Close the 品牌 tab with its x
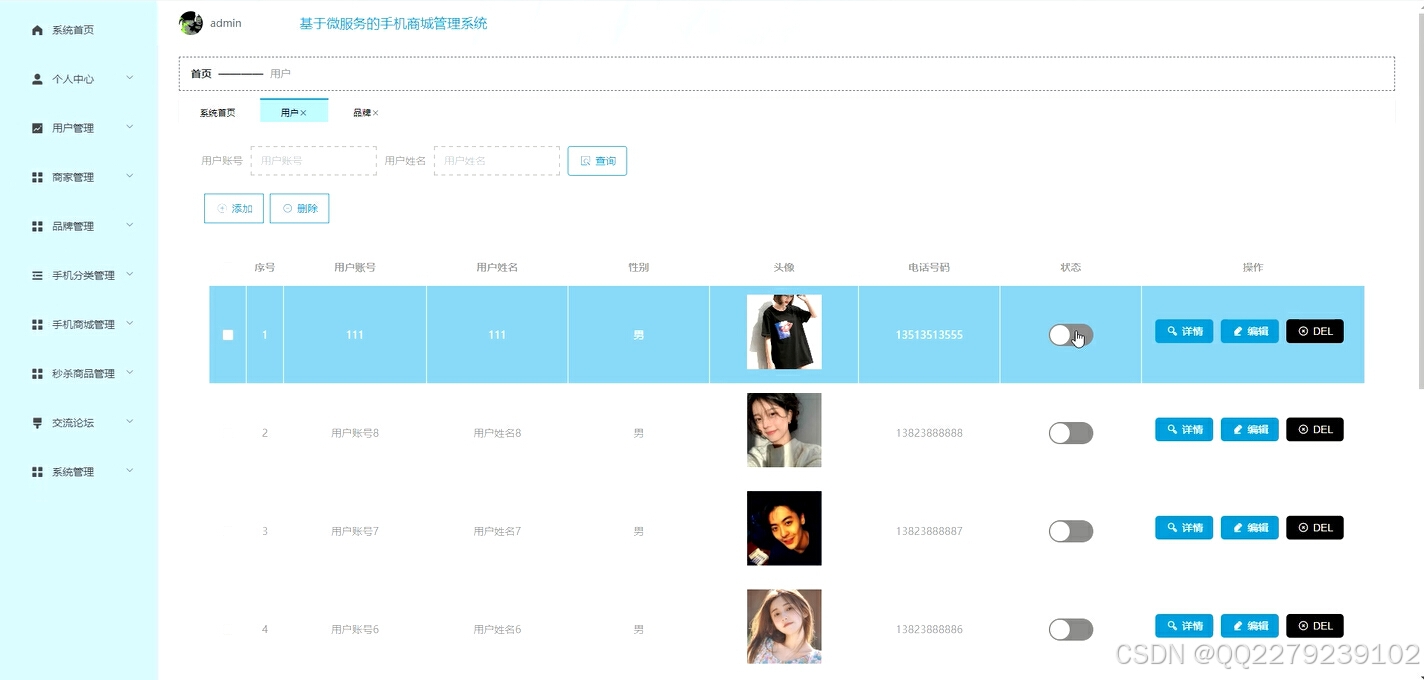 [x=376, y=113]
